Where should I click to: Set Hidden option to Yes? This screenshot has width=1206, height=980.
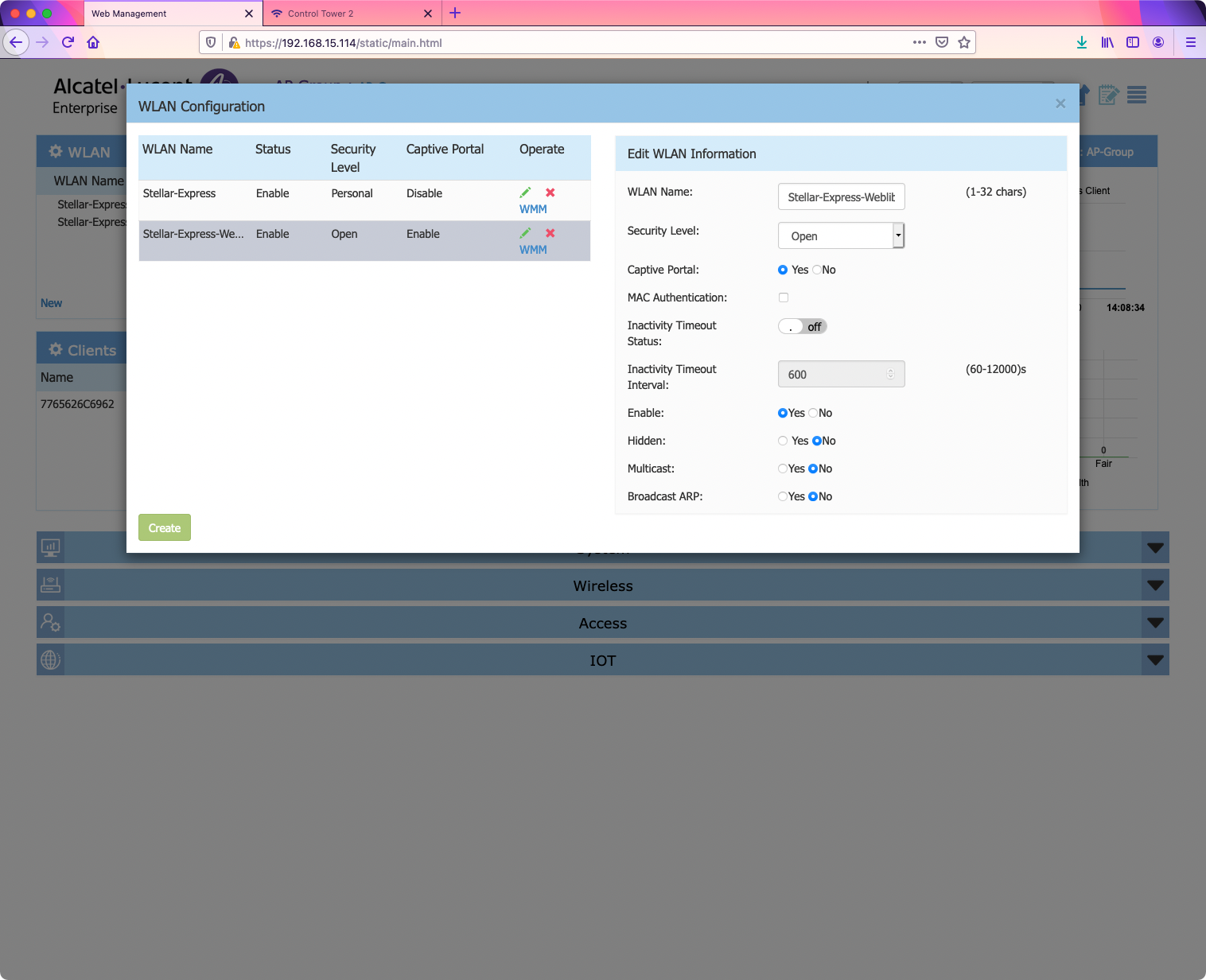click(783, 441)
